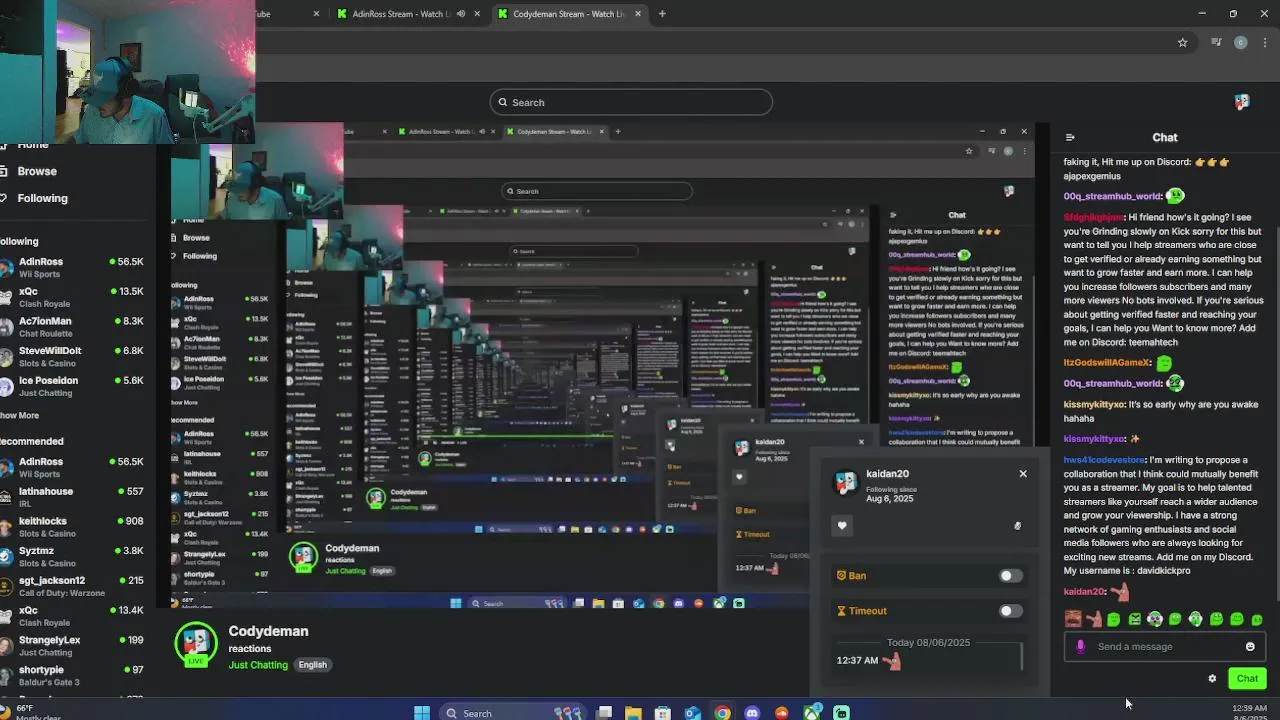The image size is (1280, 720).
Task: Pick the man's face emote in quick emote bar
Action: click(1073, 619)
